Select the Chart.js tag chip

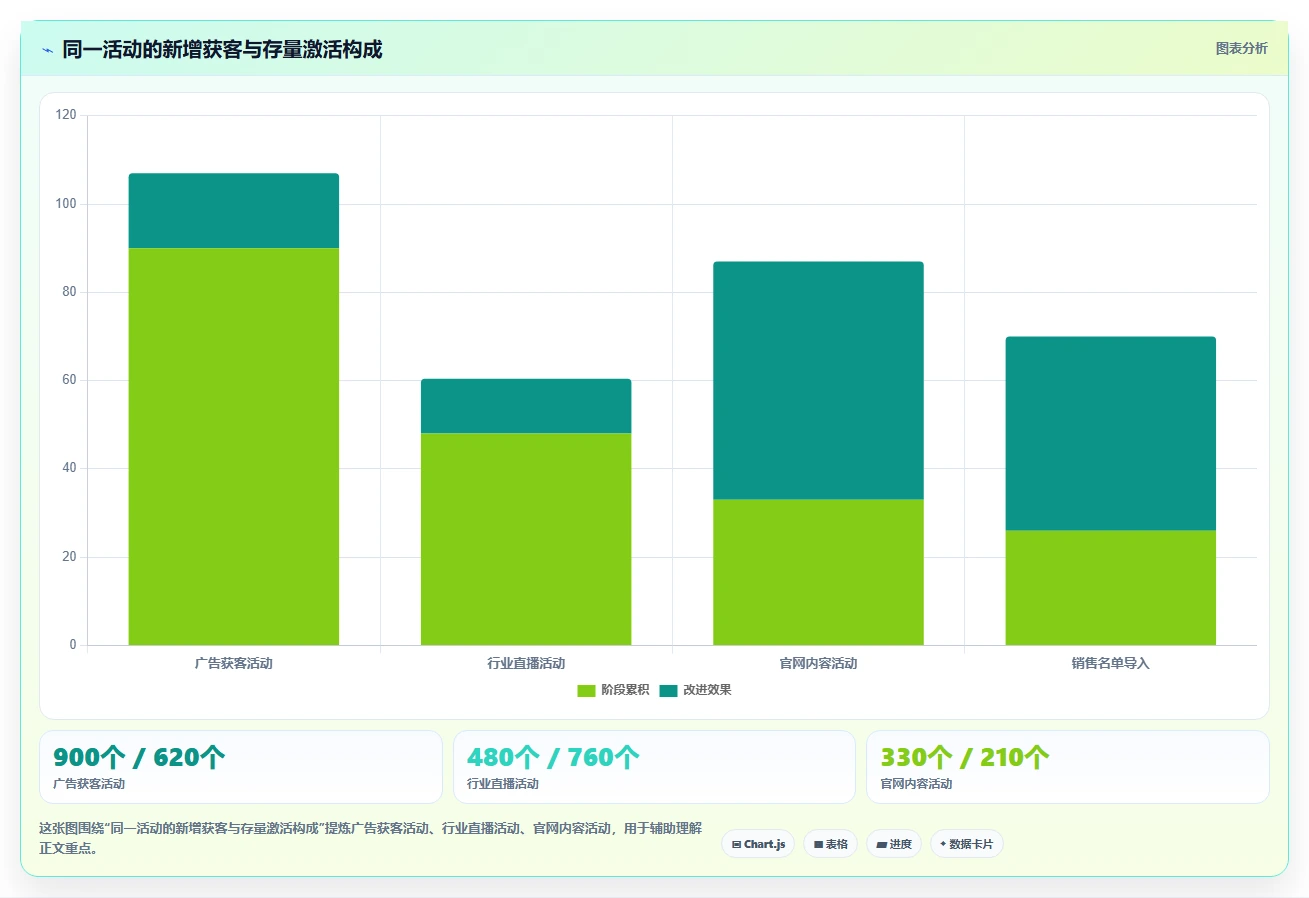(x=758, y=844)
